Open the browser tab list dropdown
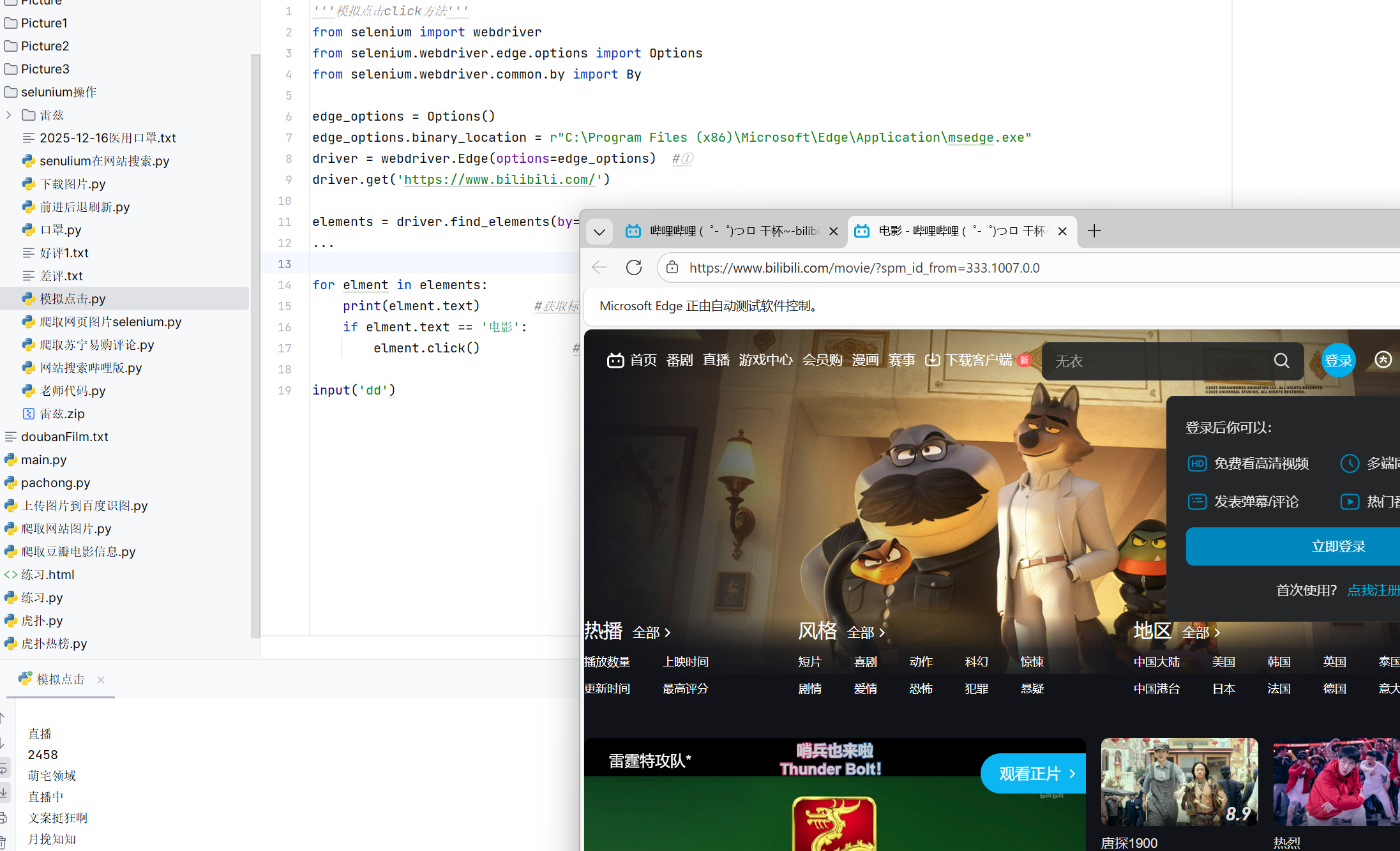Viewport: 1400px width, 851px height. (599, 231)
